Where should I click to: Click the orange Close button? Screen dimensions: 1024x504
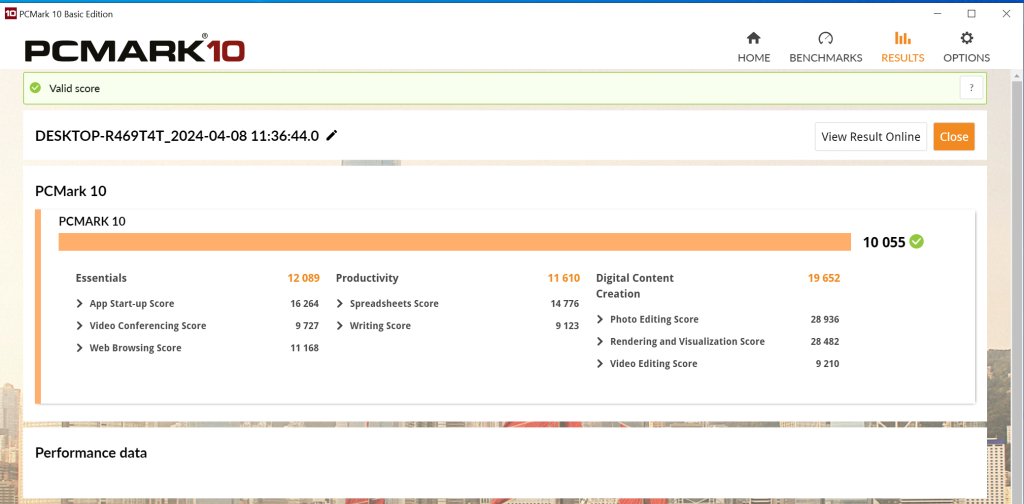pos(954,136)
